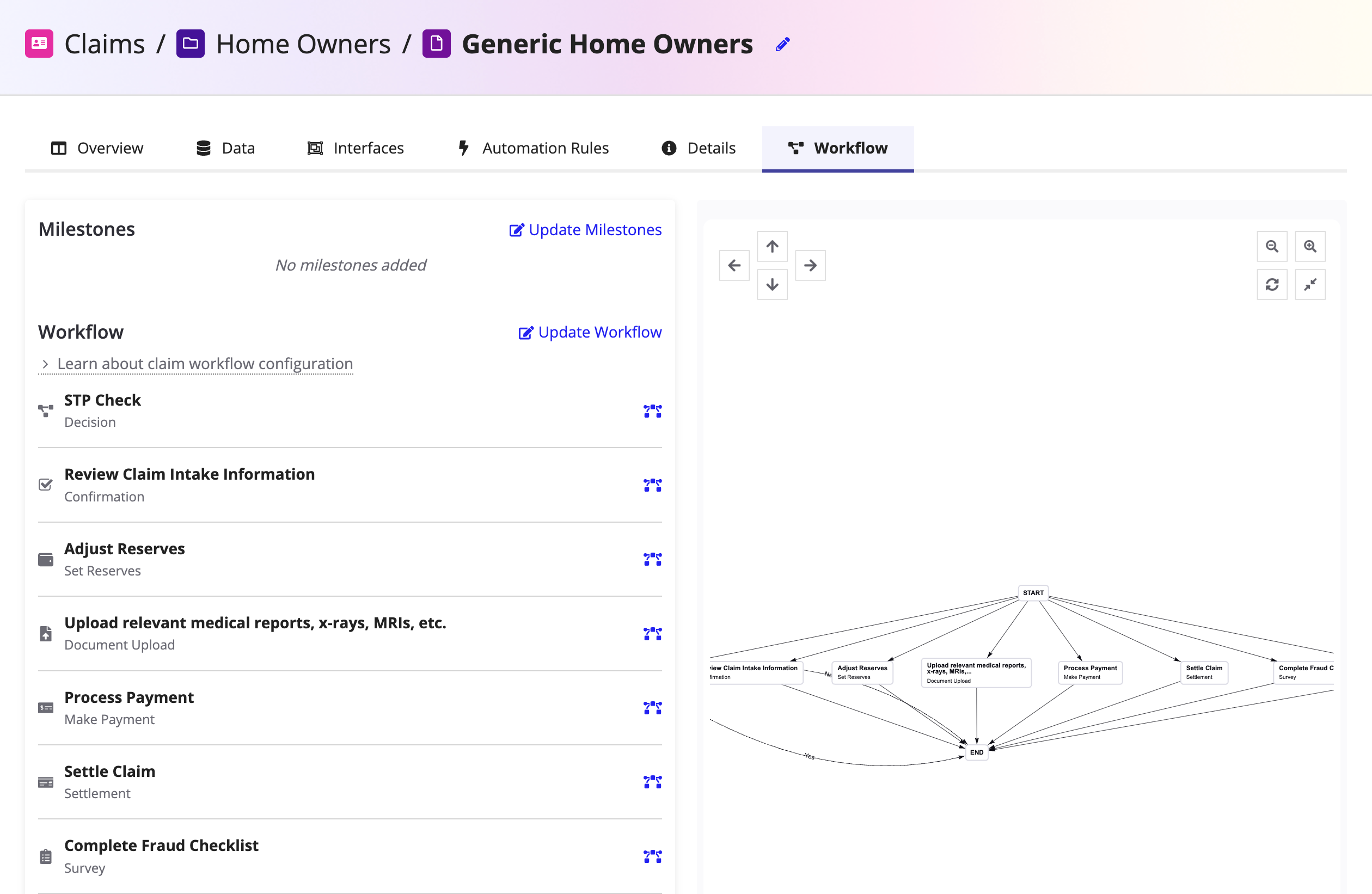Click the pink Claims icon in breadcrumb
The image size is (1372, 894).
point(39,44)
